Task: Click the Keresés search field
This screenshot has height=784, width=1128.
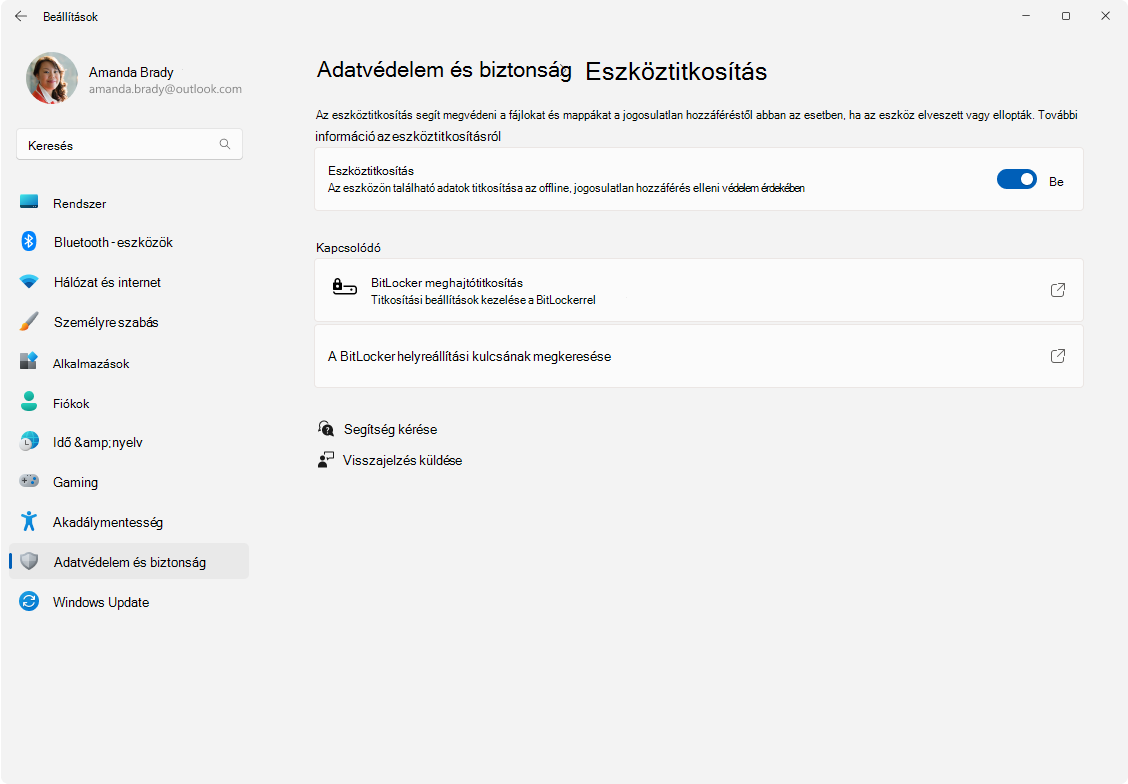Action: pyautogui.click(x=129, y=145)
